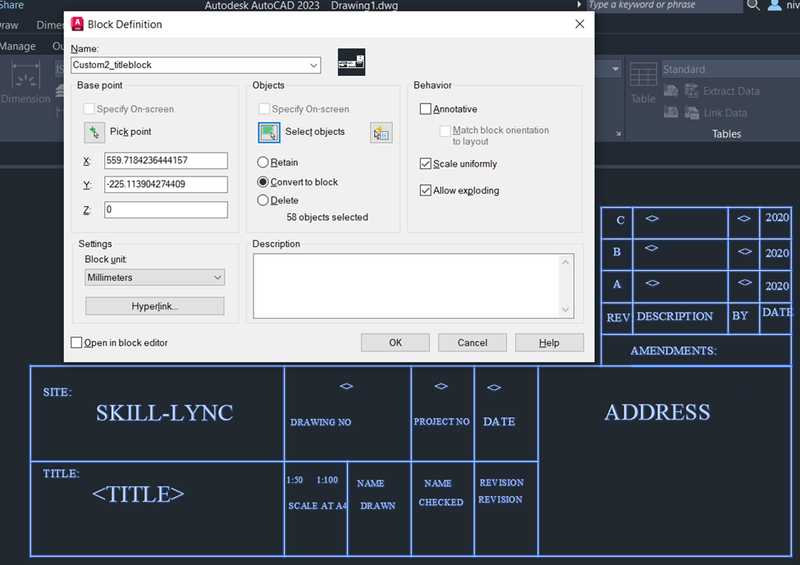Expand the block Name dropdown
The width and height of the screenshot is (800, 565).
[x=314, y=65]
